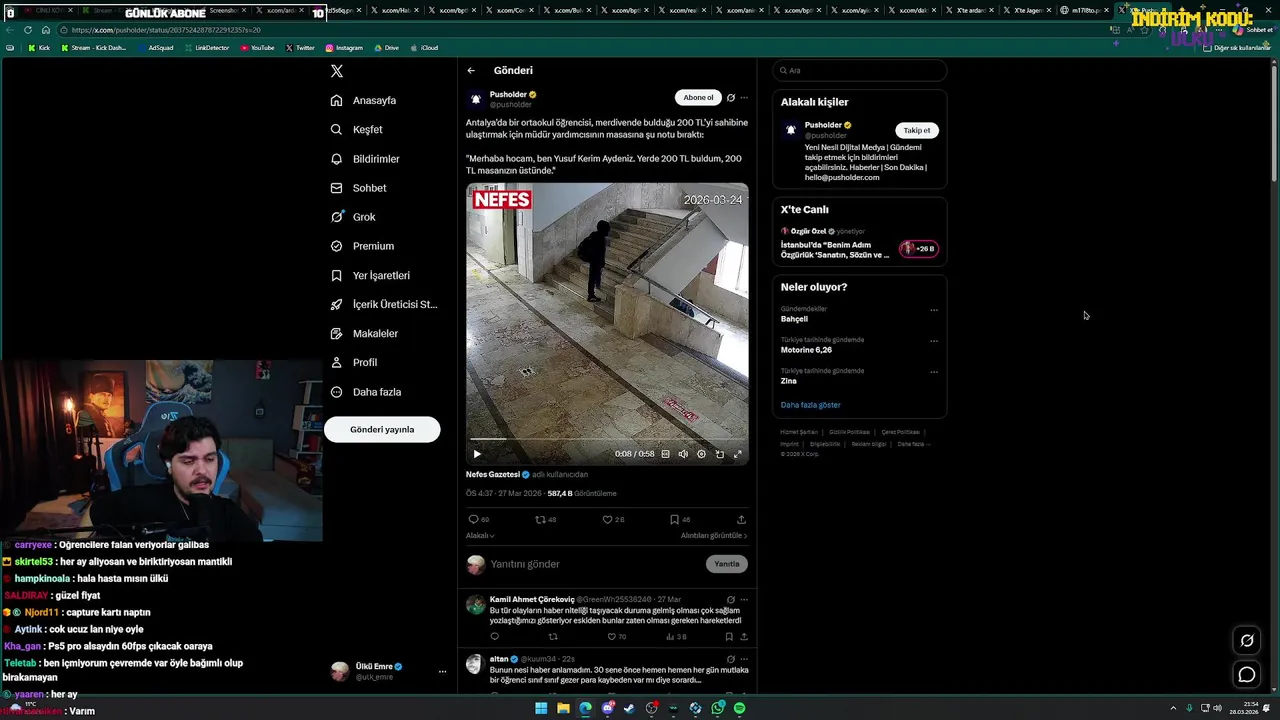The height and width of the screenshot is (720, 1280).
Task: Seek using the video progress bar
Action: [x=607, y=439]
